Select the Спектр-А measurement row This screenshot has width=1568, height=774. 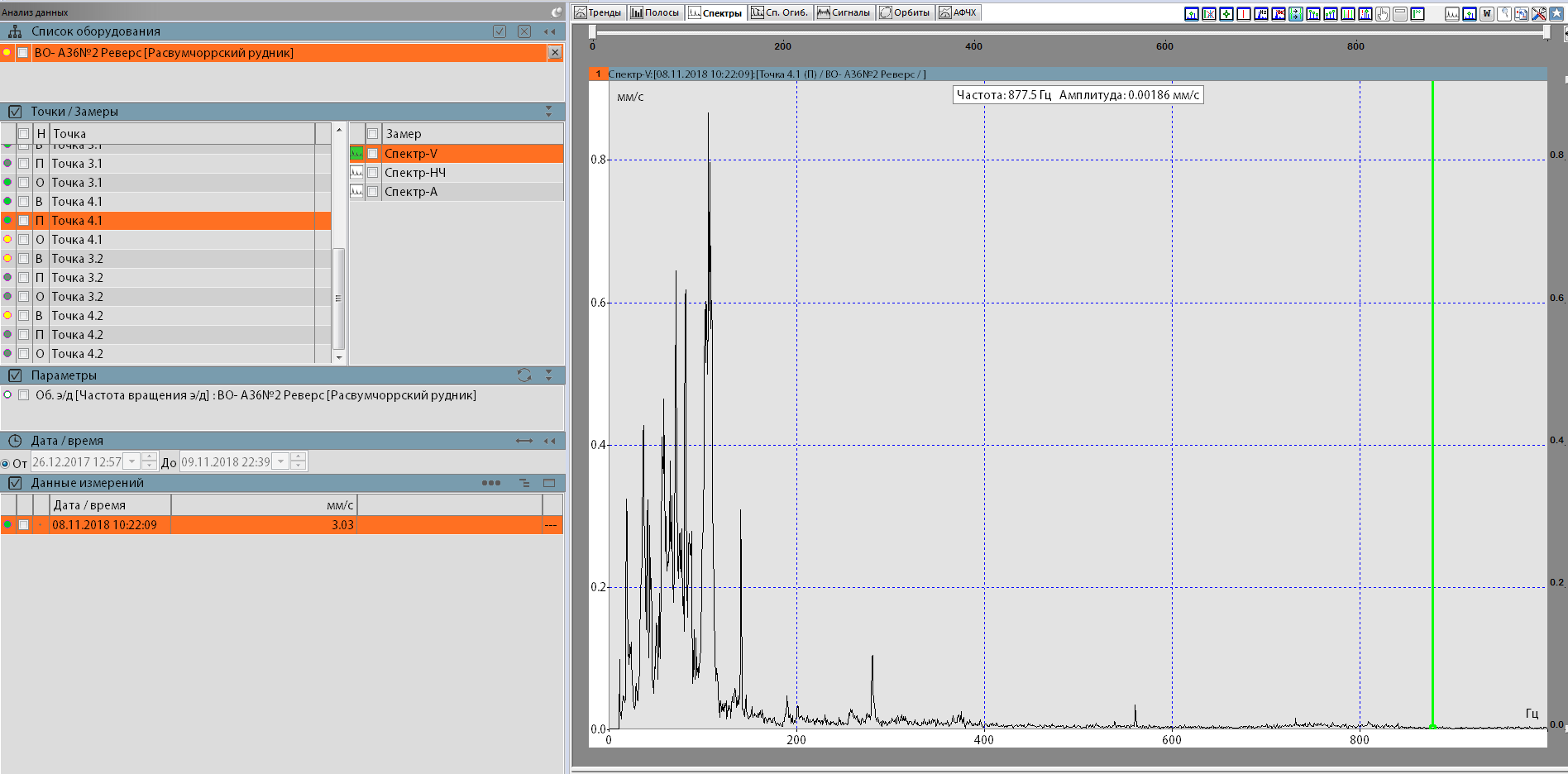tap(457, 192)
